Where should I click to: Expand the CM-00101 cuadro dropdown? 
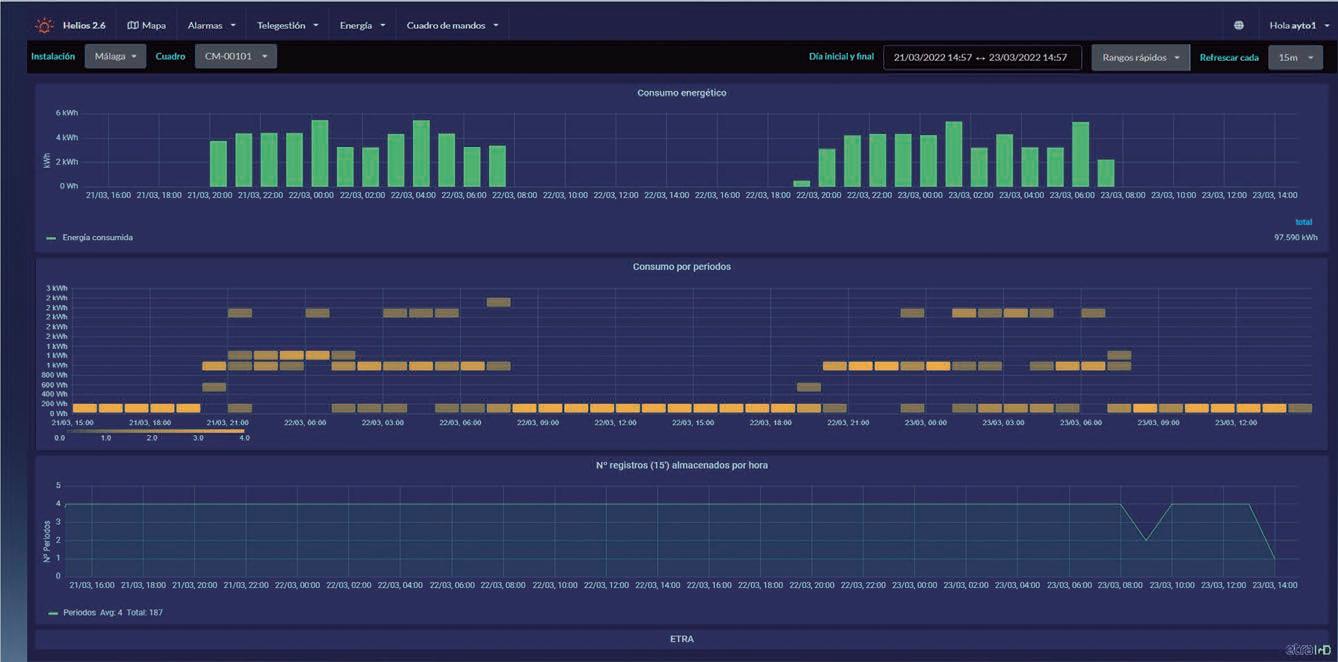click(235, 57)
